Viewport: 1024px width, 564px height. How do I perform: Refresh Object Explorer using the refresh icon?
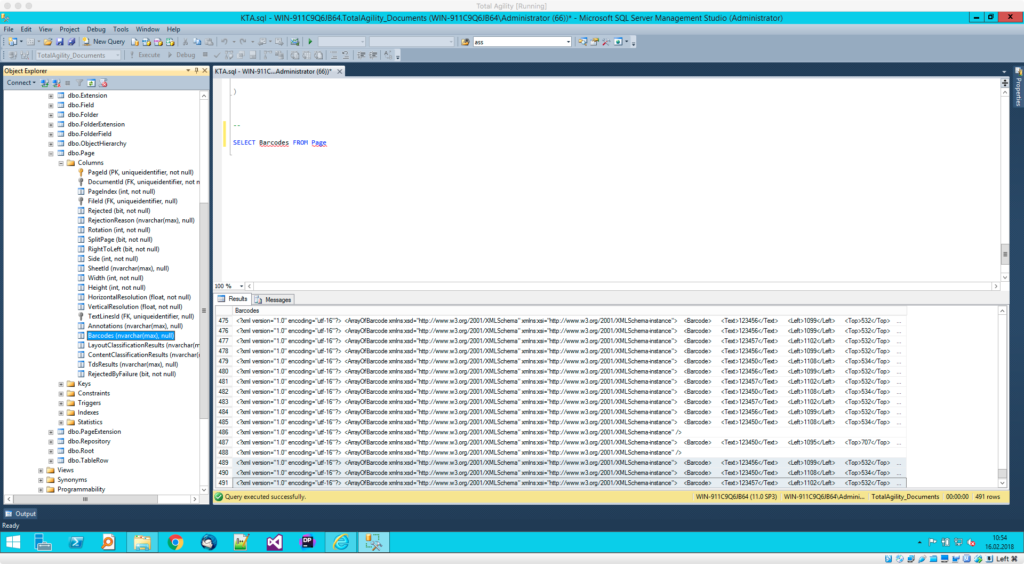[x=91, y=82]
